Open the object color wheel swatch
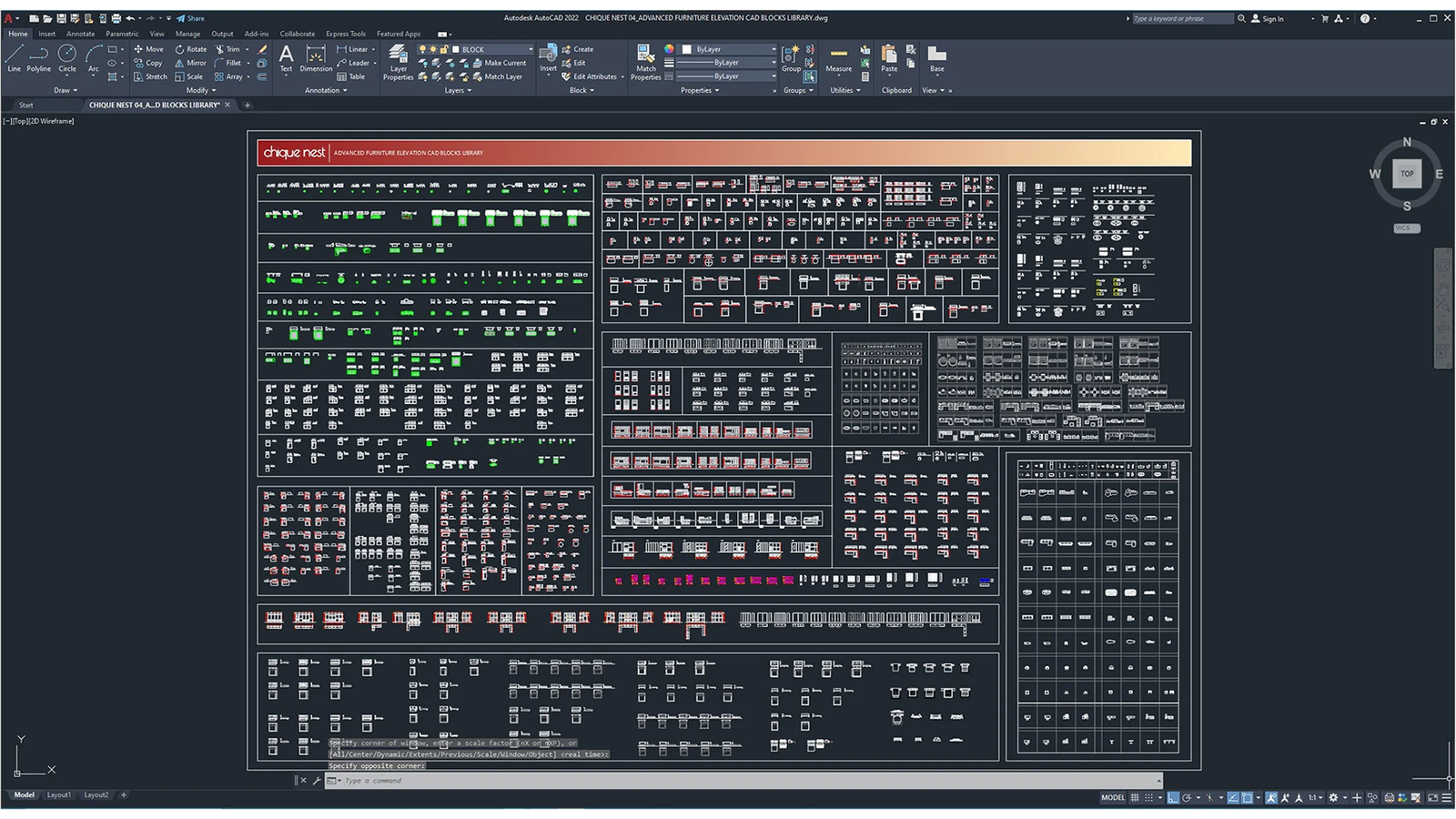This screenshot has height=819, width=1456. tap(669, 49)
